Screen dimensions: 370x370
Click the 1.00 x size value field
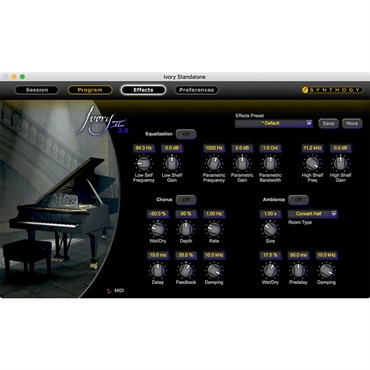pyautogui.click(x=270, y=214)
